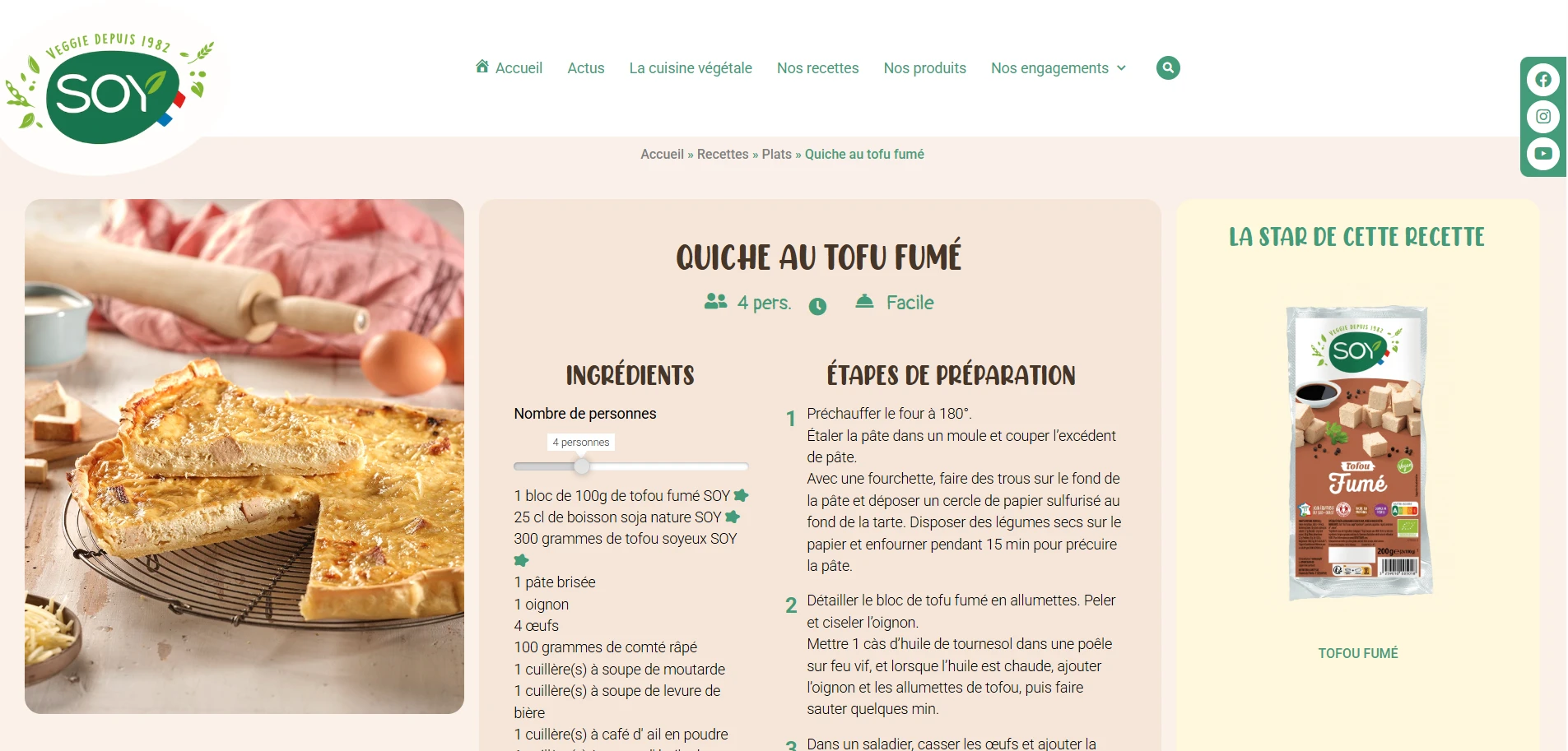Click the home icon beside Accueil
1568x751 pixels.
482,67
